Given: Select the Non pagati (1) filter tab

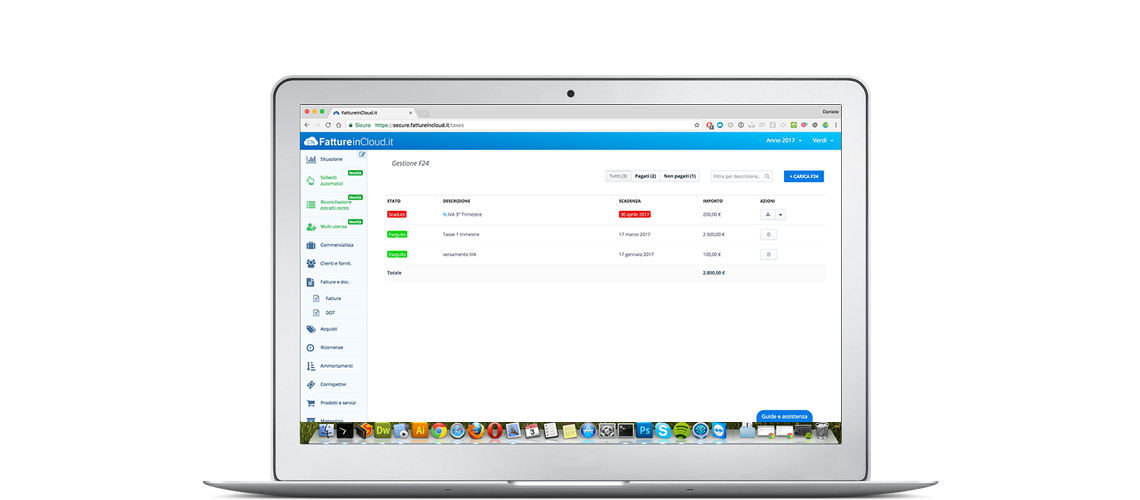Looking at the screenshot, I should pos(680,176).
